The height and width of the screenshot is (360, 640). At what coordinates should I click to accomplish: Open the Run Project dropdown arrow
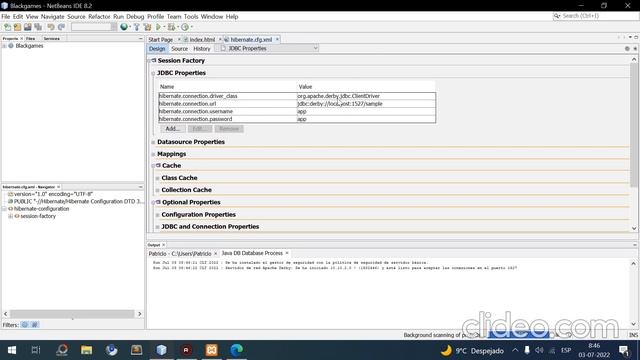(164, 27)
